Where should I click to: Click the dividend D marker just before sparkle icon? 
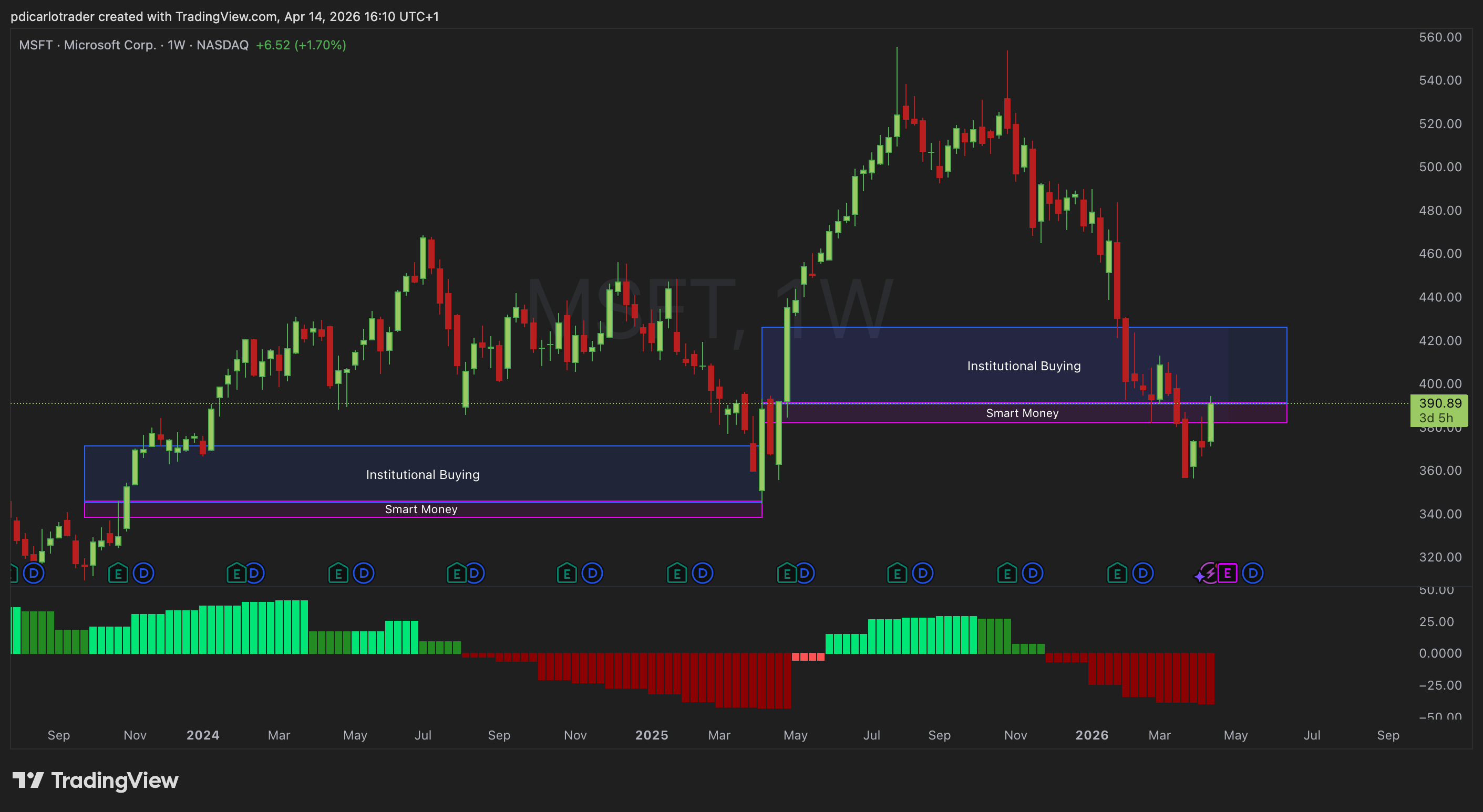(x=1143, y=573)
